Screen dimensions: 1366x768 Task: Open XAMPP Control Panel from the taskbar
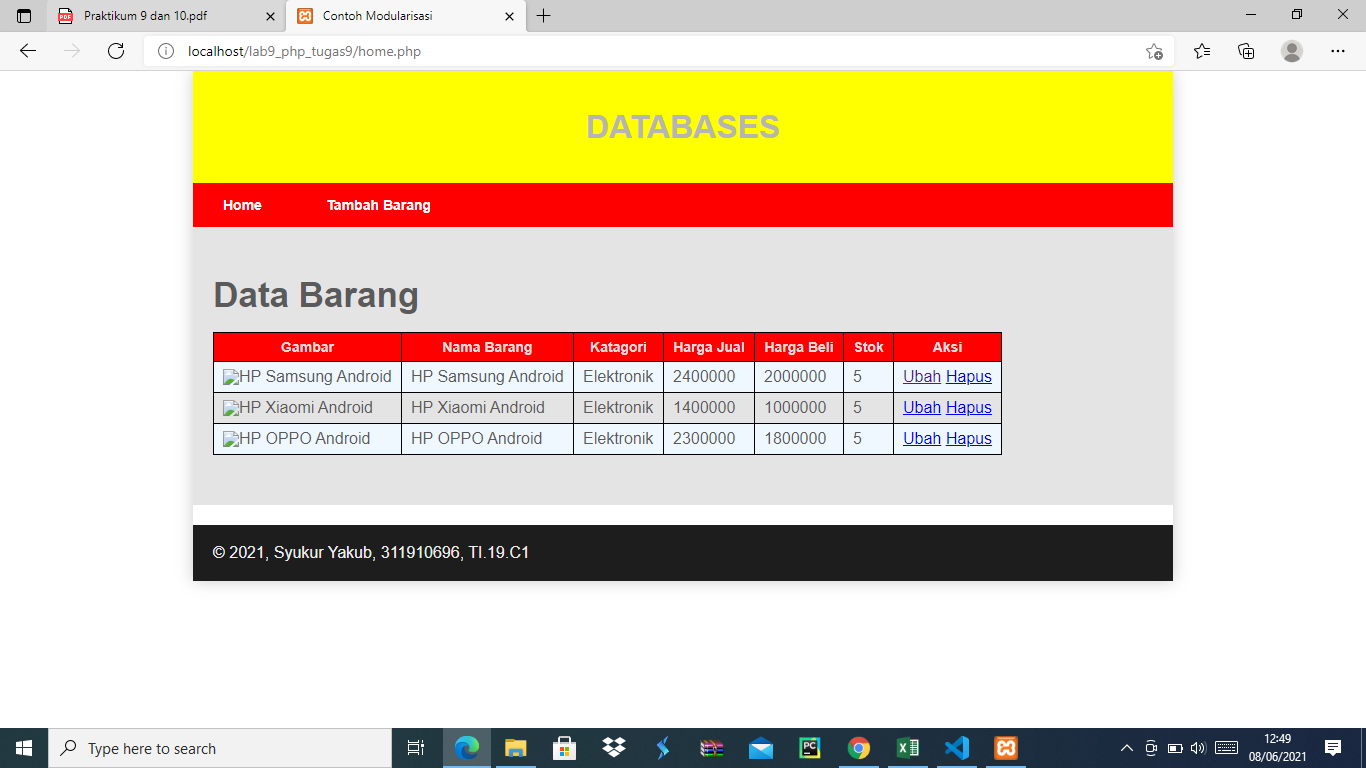point(1005,748)
